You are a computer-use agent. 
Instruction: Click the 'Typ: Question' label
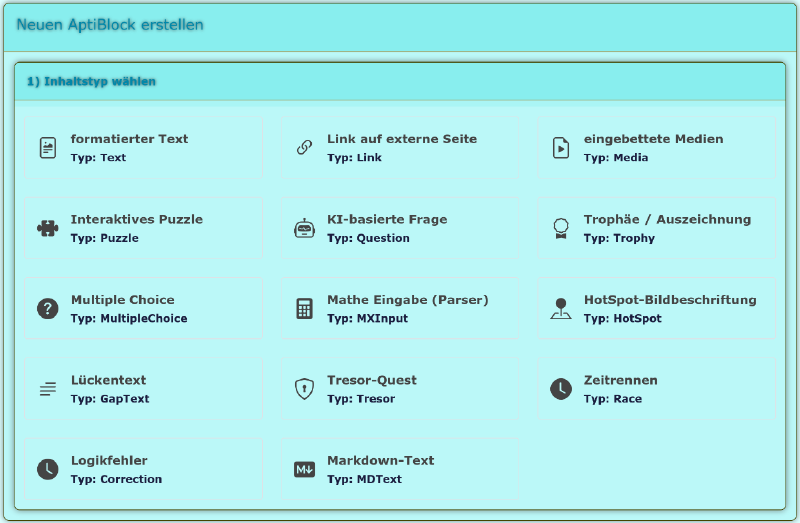(368, 238)
